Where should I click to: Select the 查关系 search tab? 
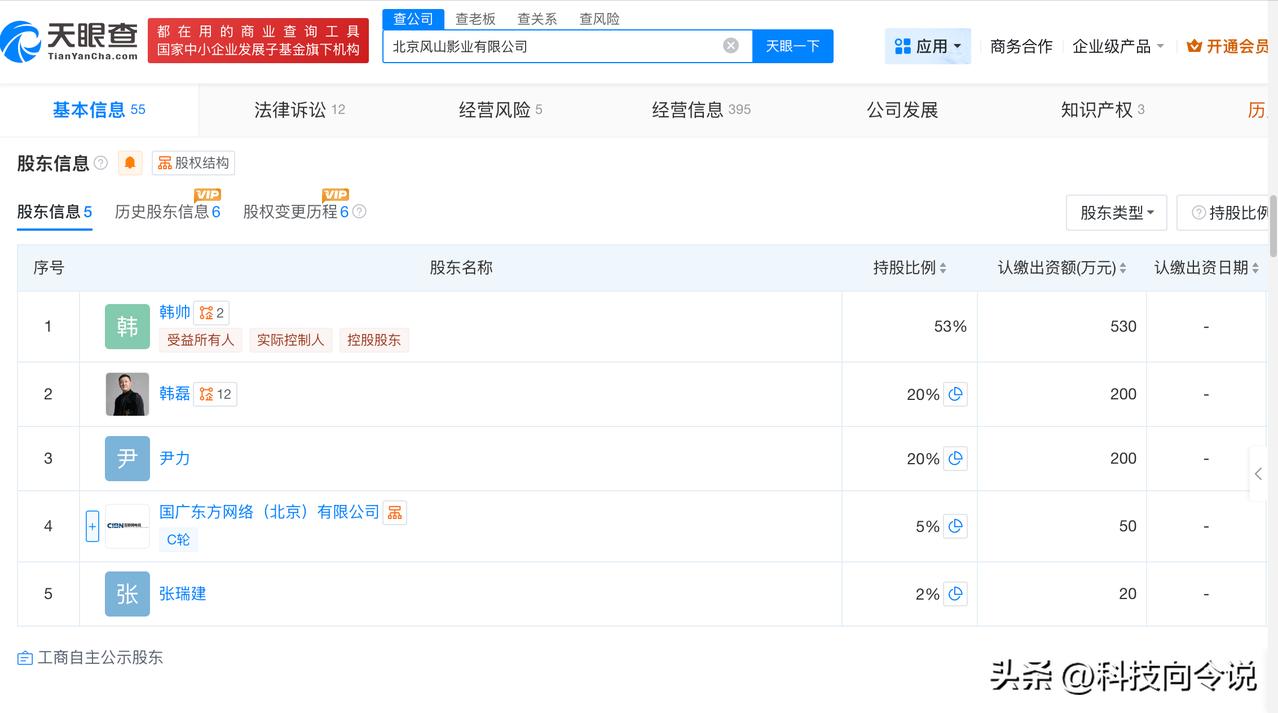pyautogui.click(x=537, y=19)
